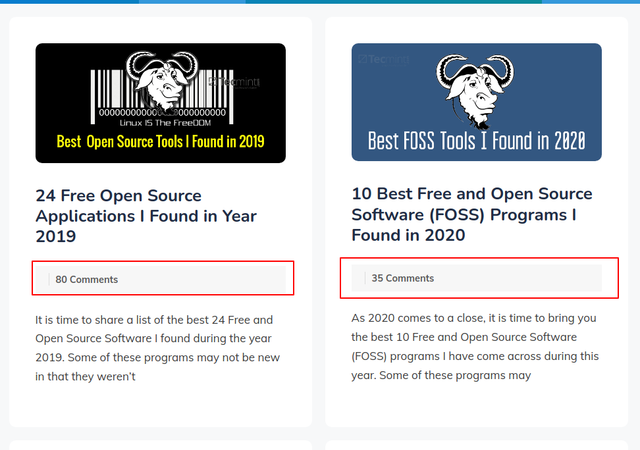Click excerpt text 'As 2020 comes to a close'
This screenshot has height=450, width=640.
[x=475, y=347]
